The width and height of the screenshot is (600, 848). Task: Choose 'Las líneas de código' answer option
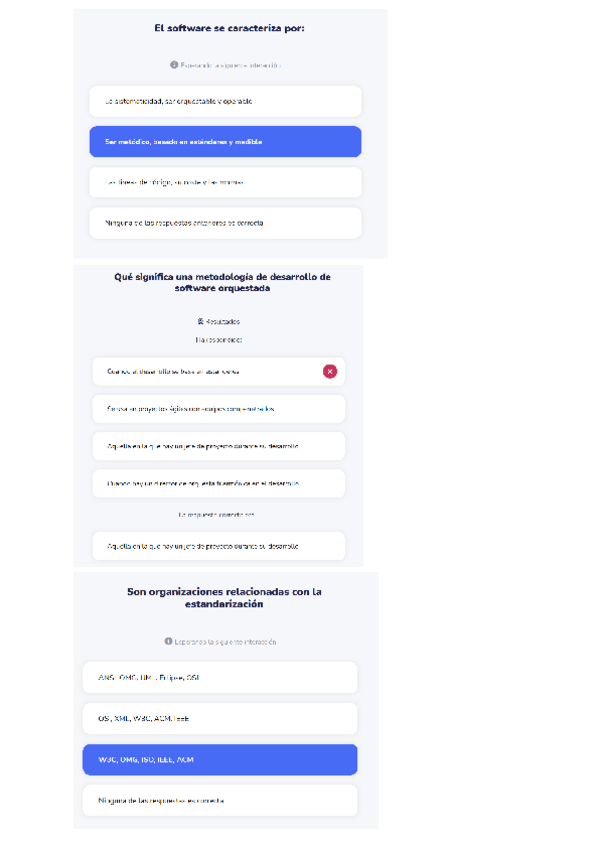[225, 182]
